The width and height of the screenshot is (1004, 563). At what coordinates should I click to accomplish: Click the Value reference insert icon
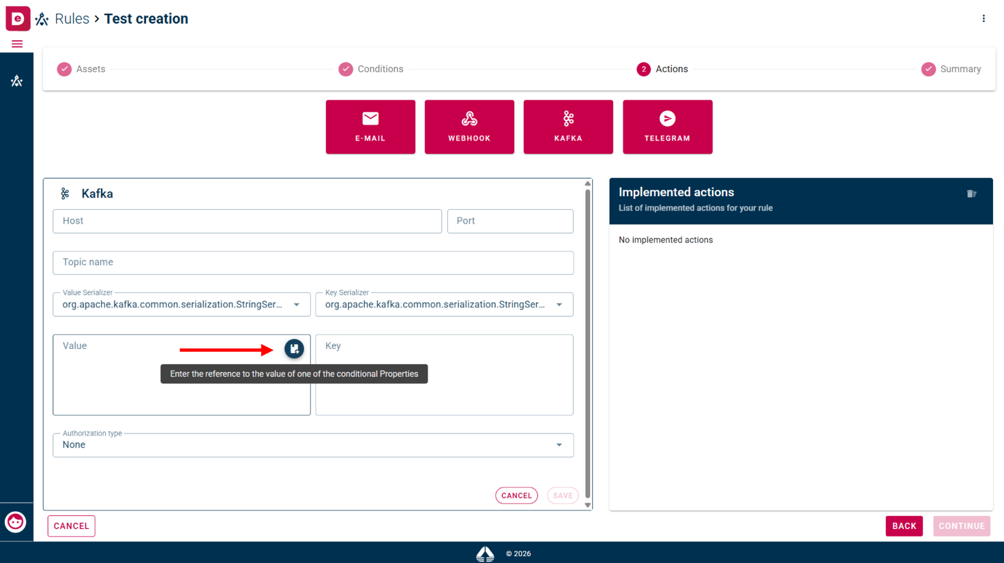click(x=294, y=348)
